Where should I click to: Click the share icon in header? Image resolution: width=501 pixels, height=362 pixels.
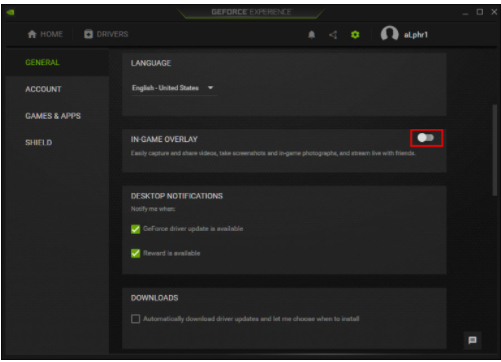333,35
